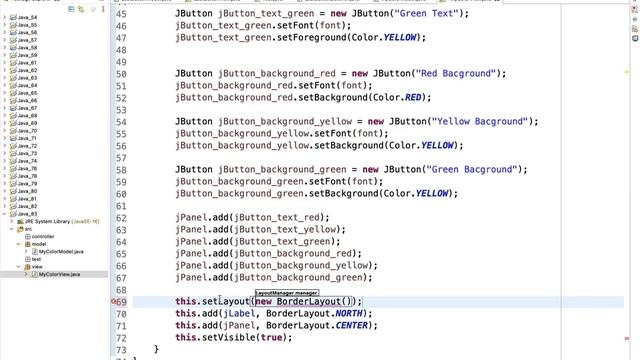Click the Java_76 project icon
This screenshot has height=360, width=640.
(13, 168)
